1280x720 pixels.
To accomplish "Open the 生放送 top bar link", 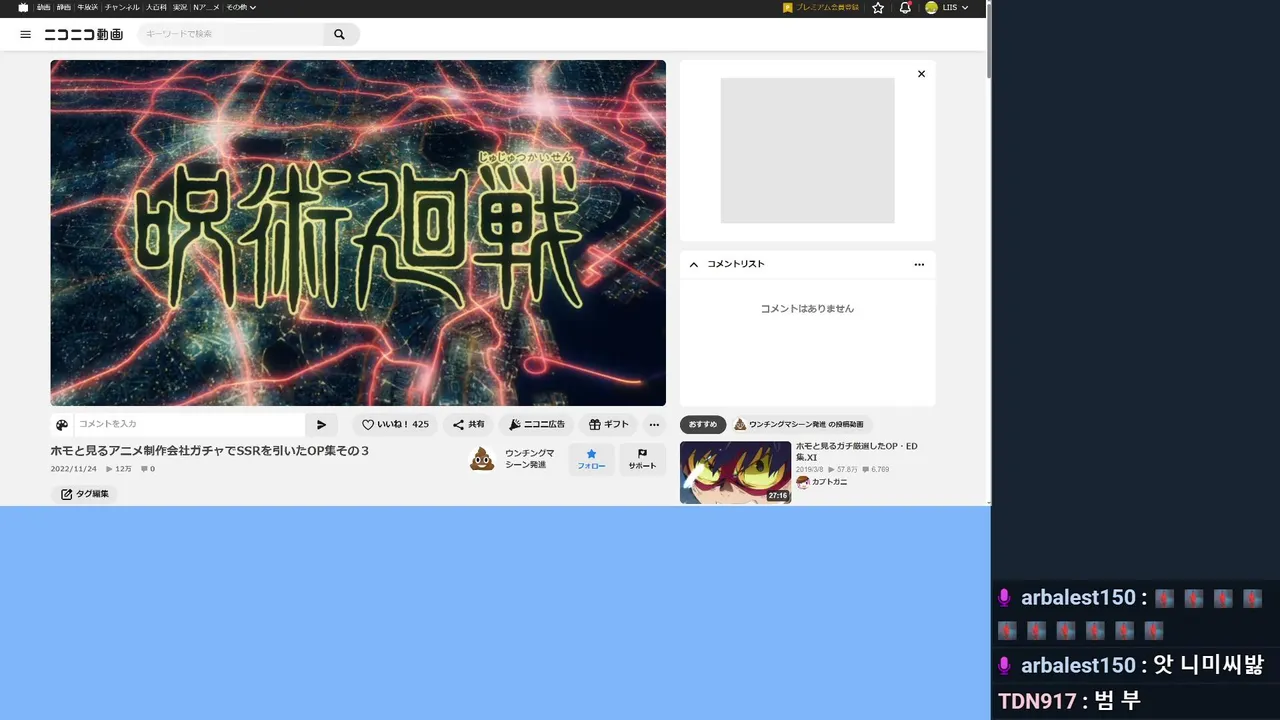I will tap(88, 7).
